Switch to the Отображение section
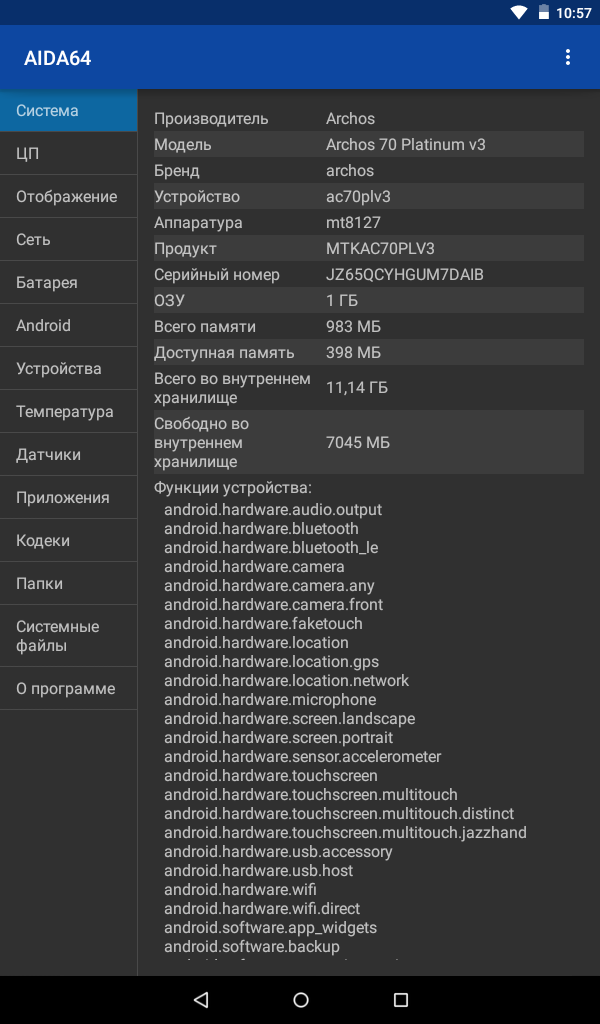600x1024 pixels. click(x=69, y=197)
